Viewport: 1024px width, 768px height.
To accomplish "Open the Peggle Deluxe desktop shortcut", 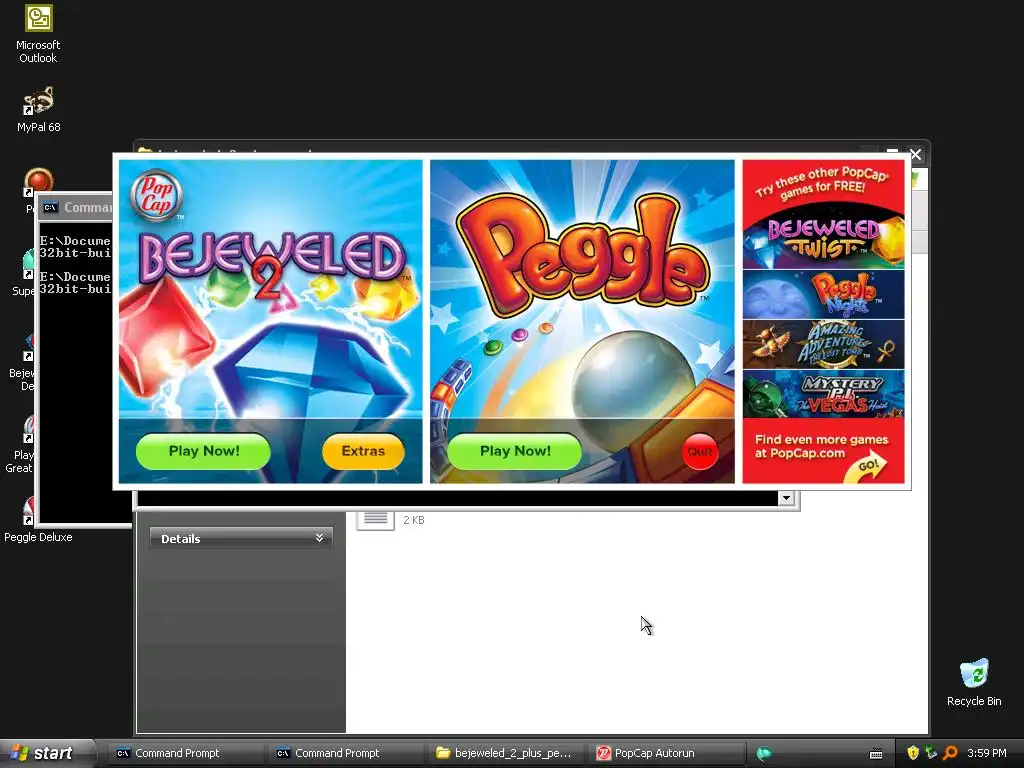I will tap(38, 520).
